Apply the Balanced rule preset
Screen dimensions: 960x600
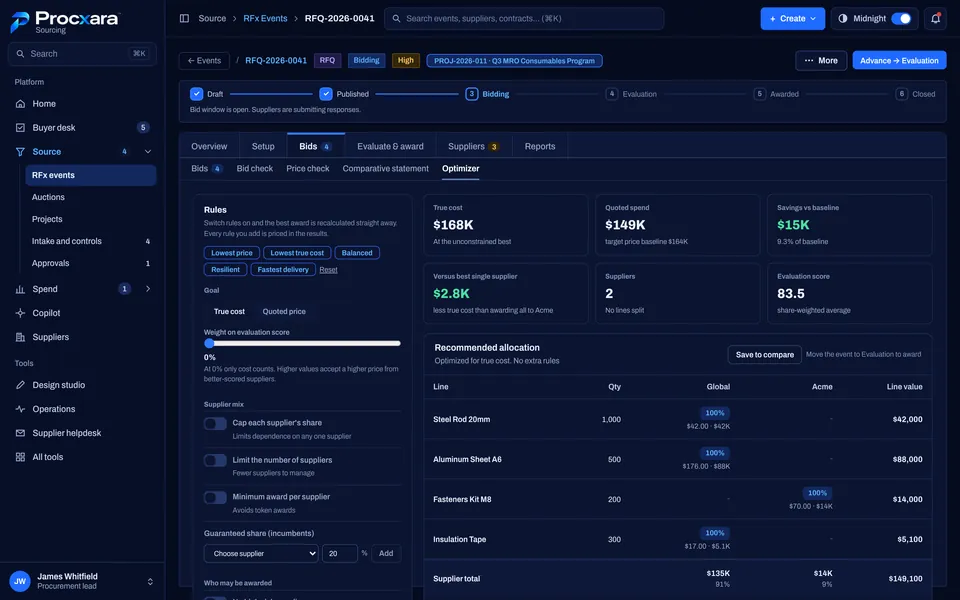[x=357, y=253]
